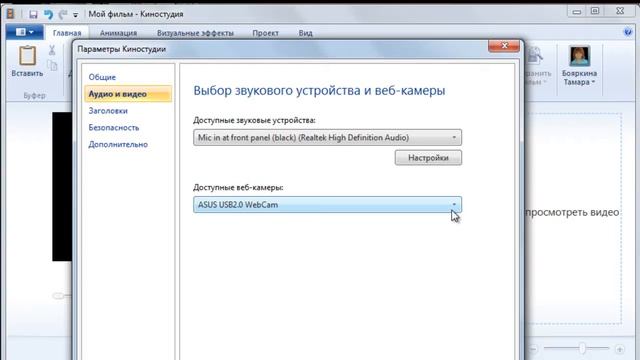Image resolution: width=640 pixels, height=360 pixels.
Task: Open the blue application menu button
Action: pyautogui.click(x=24, y=32)
